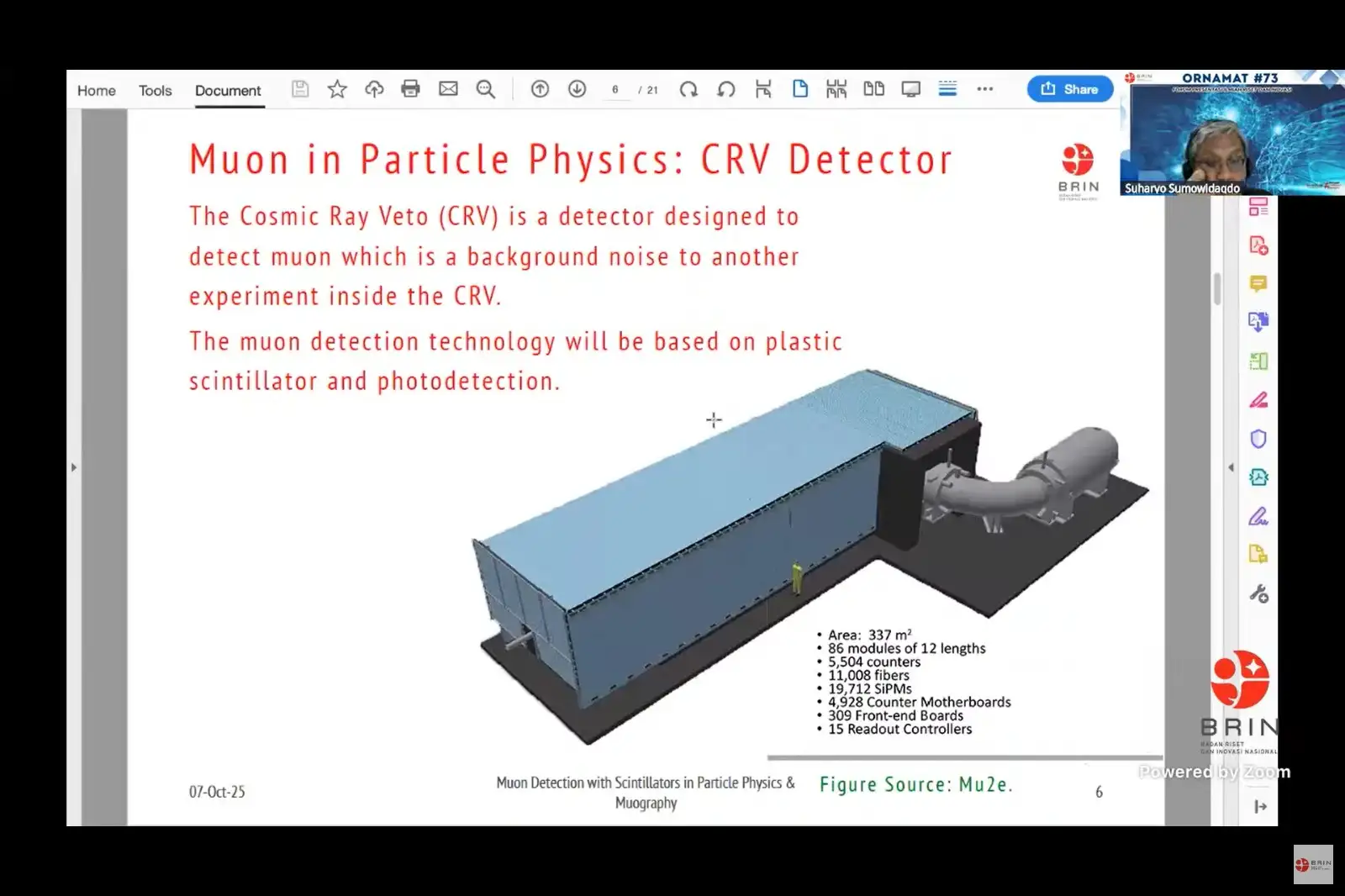Expand the left navigation pane arrow
Screen dimensions: 1345x896
pyautogui.click(x=74, y=467)
